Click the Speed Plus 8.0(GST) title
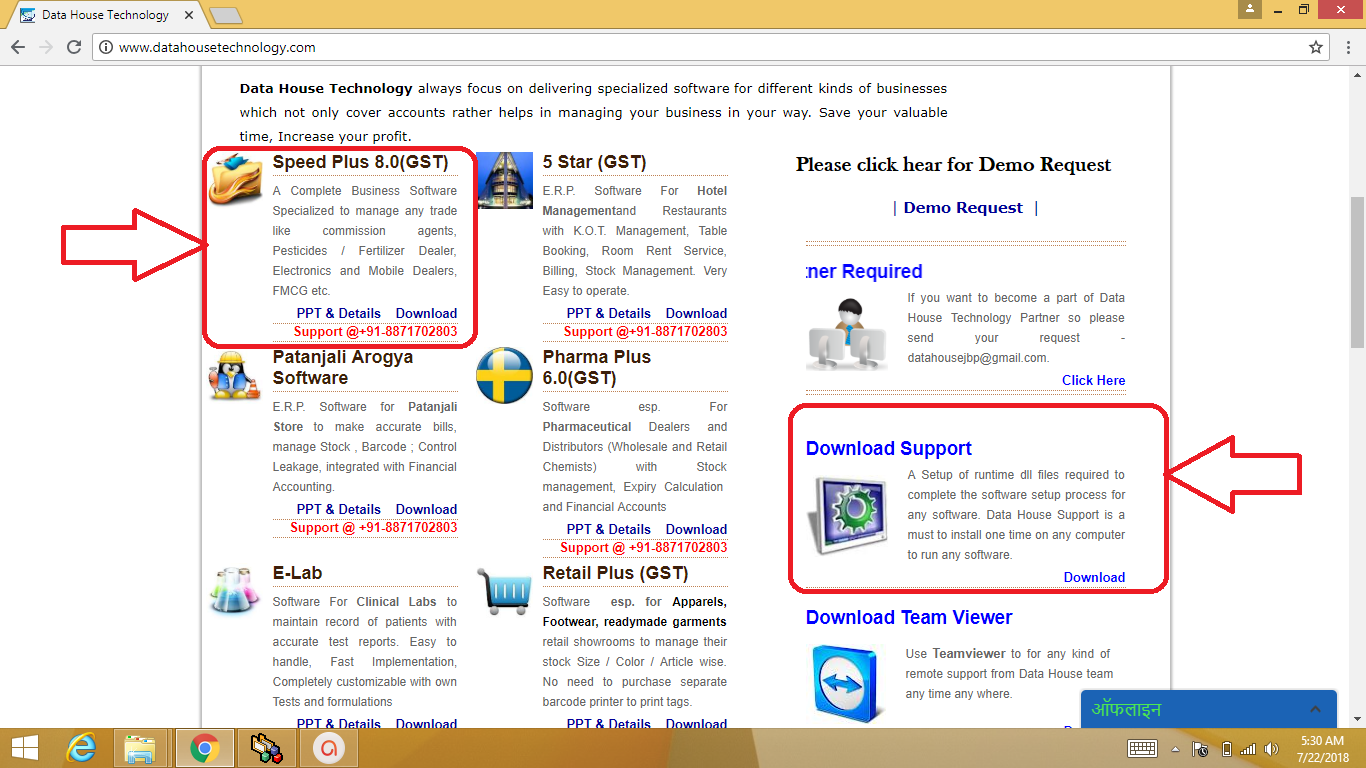1366x768 pixels. [361, 162]
